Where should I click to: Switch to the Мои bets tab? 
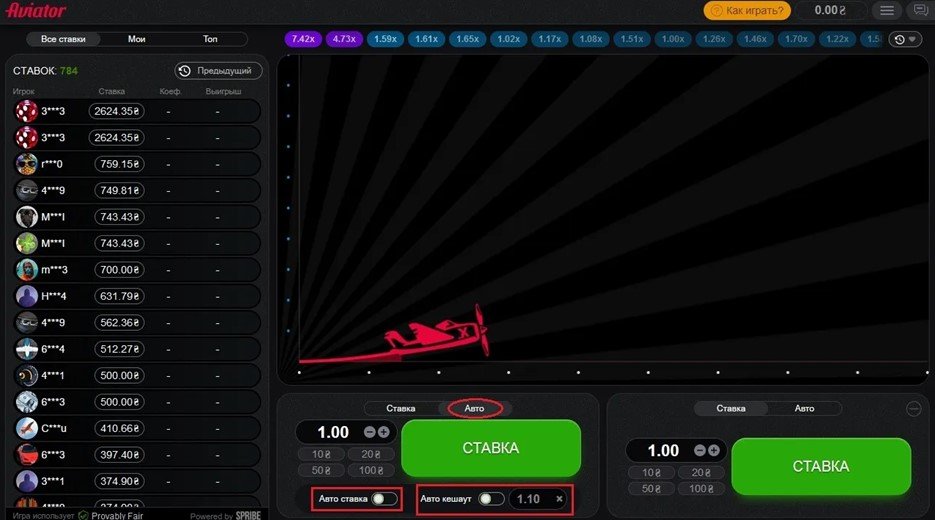(x=137, y=39)
